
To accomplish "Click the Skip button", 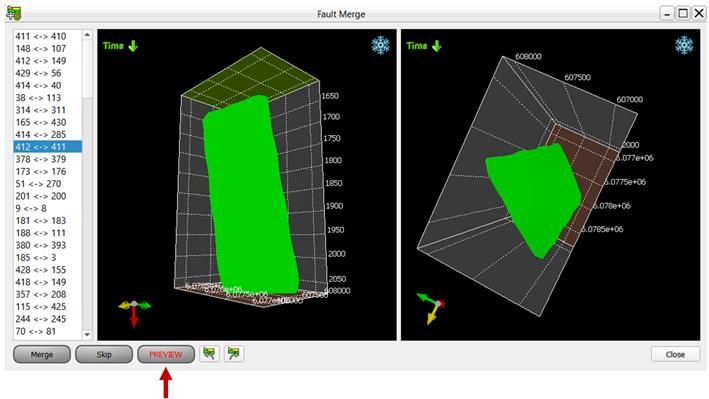I will (x=104, y=354).
